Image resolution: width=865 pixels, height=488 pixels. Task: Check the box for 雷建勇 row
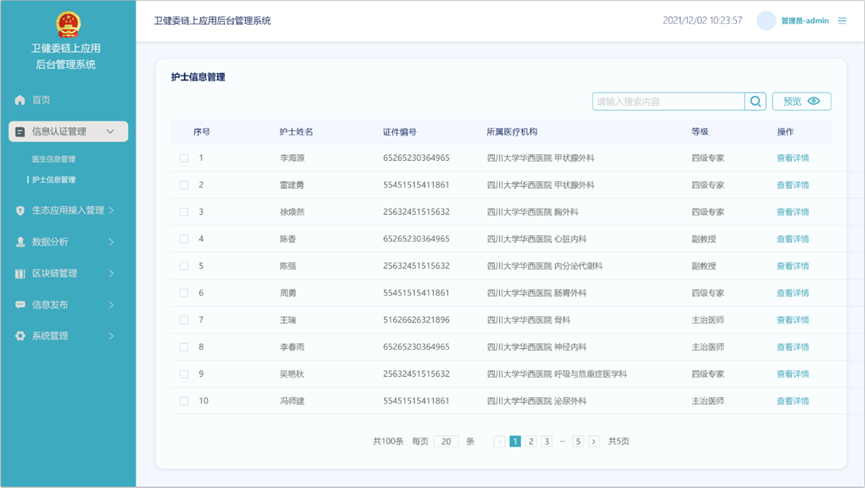tap(184, 185)
